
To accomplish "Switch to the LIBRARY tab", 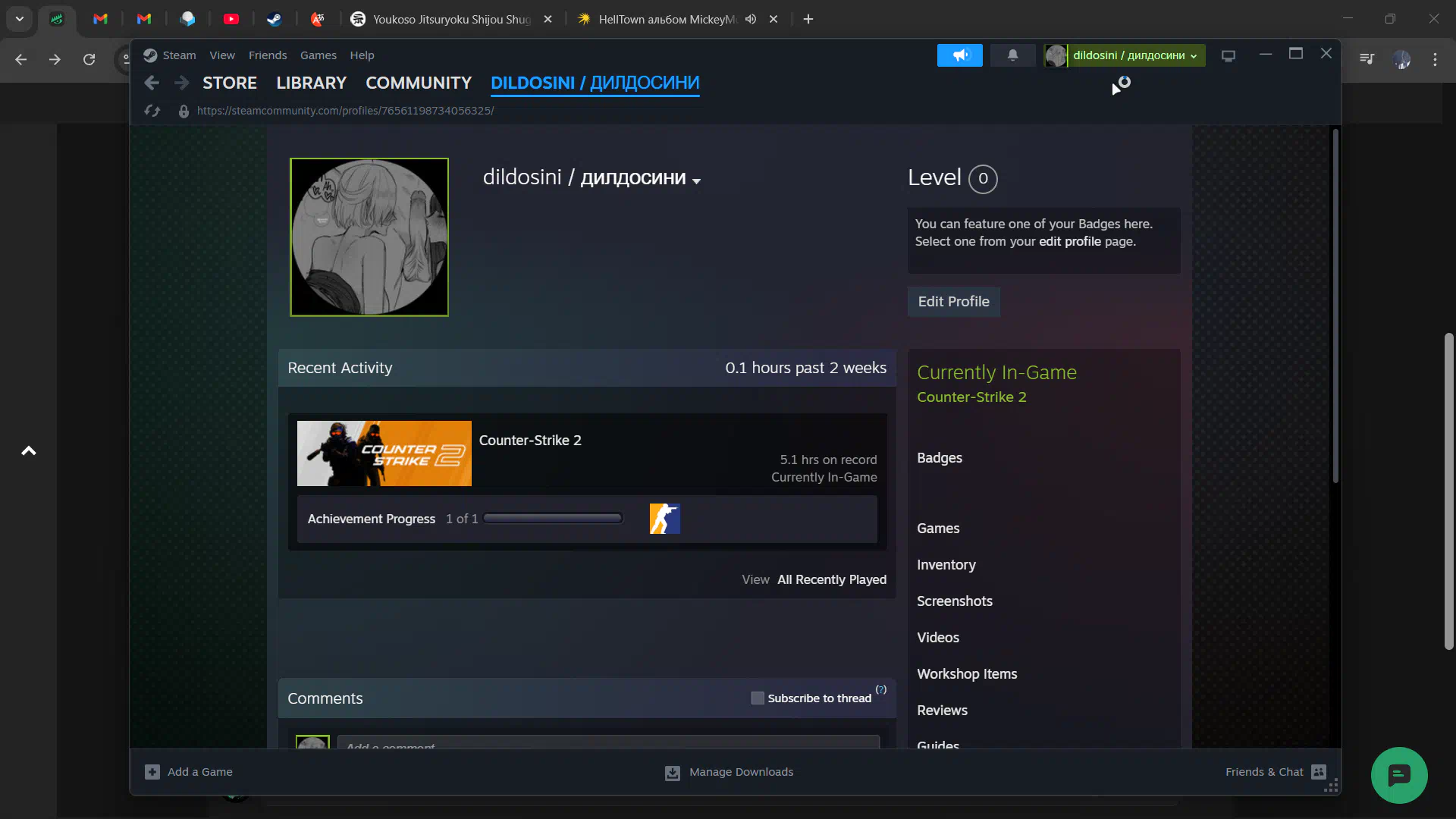I will 311,83.
